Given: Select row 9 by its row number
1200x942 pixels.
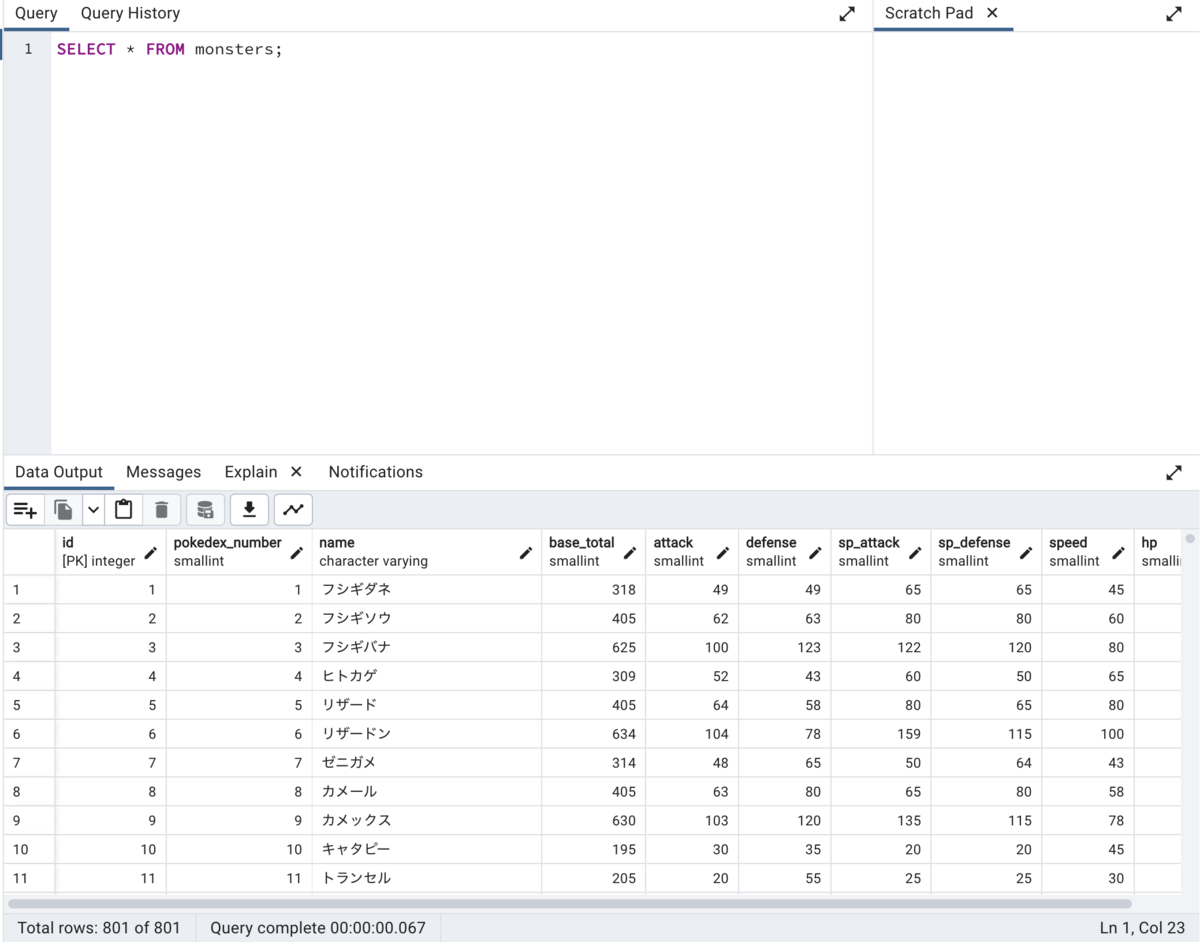Looking at the screenshot, I should (28, 820).
